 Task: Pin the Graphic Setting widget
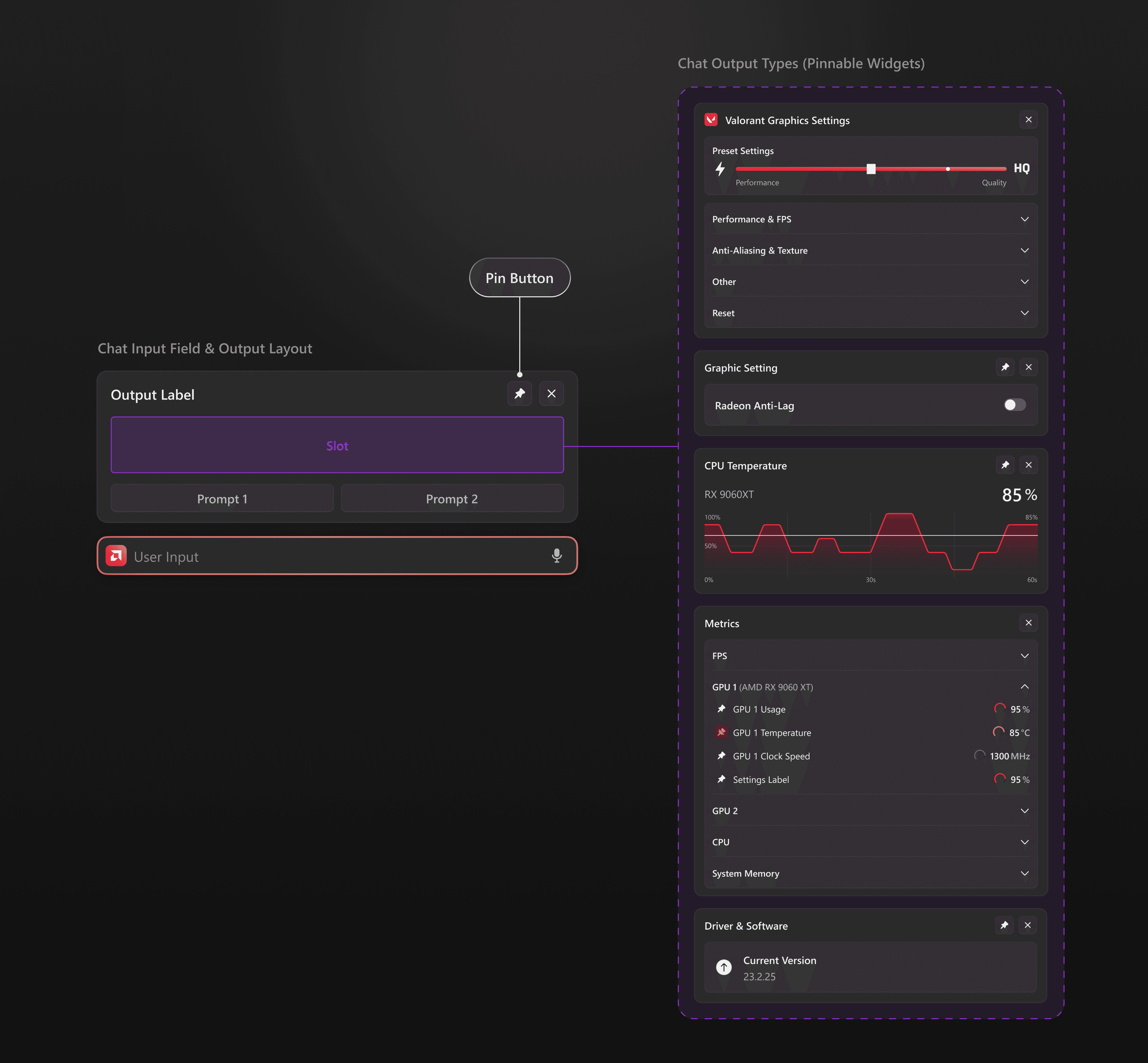(1005, 367)
